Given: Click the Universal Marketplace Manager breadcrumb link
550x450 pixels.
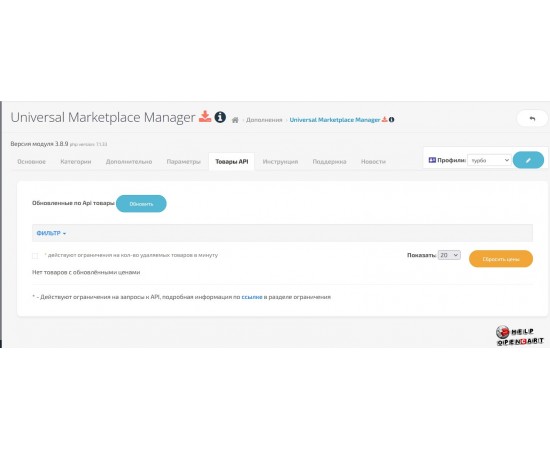Looking at the screenshot, I should coord(335,120).
